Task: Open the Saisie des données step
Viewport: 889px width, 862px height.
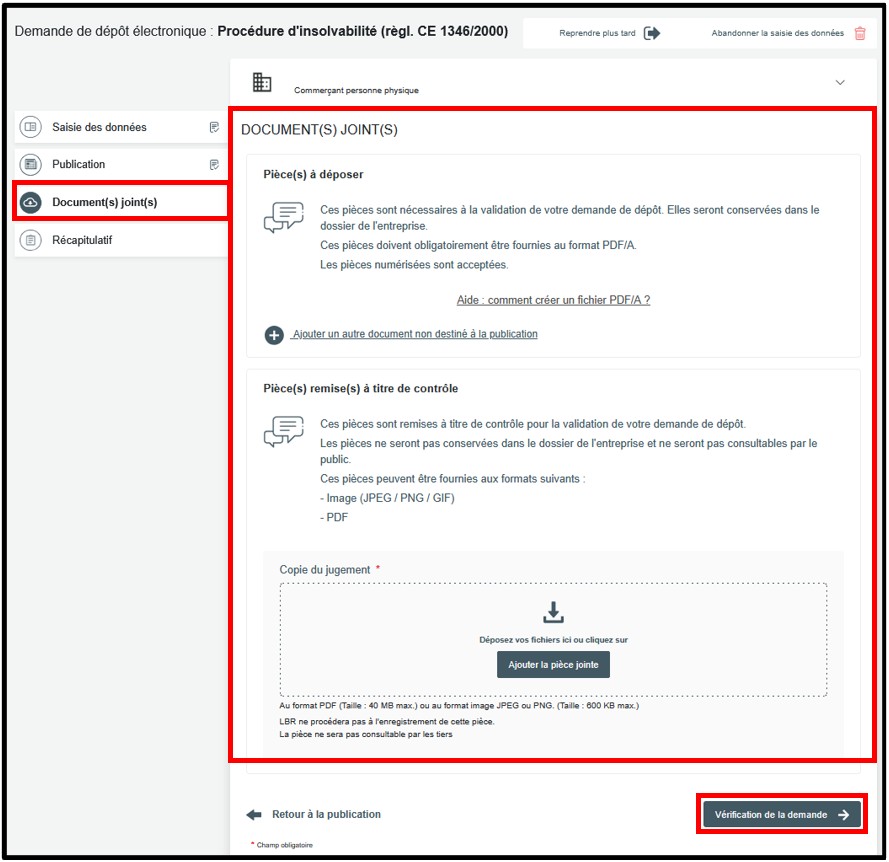Action: tap(99, 127)
